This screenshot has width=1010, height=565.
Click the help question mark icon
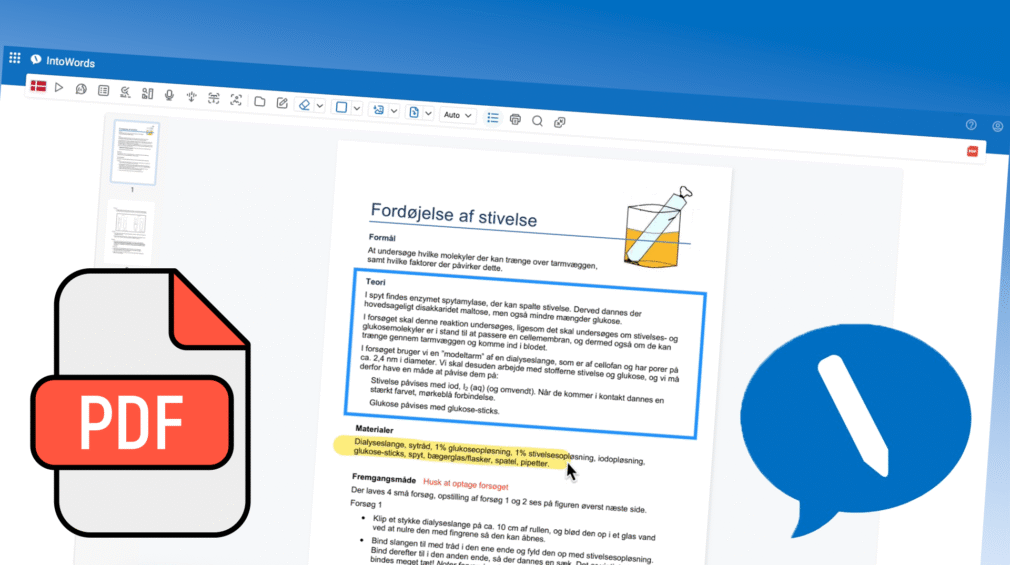click(970, 125)
